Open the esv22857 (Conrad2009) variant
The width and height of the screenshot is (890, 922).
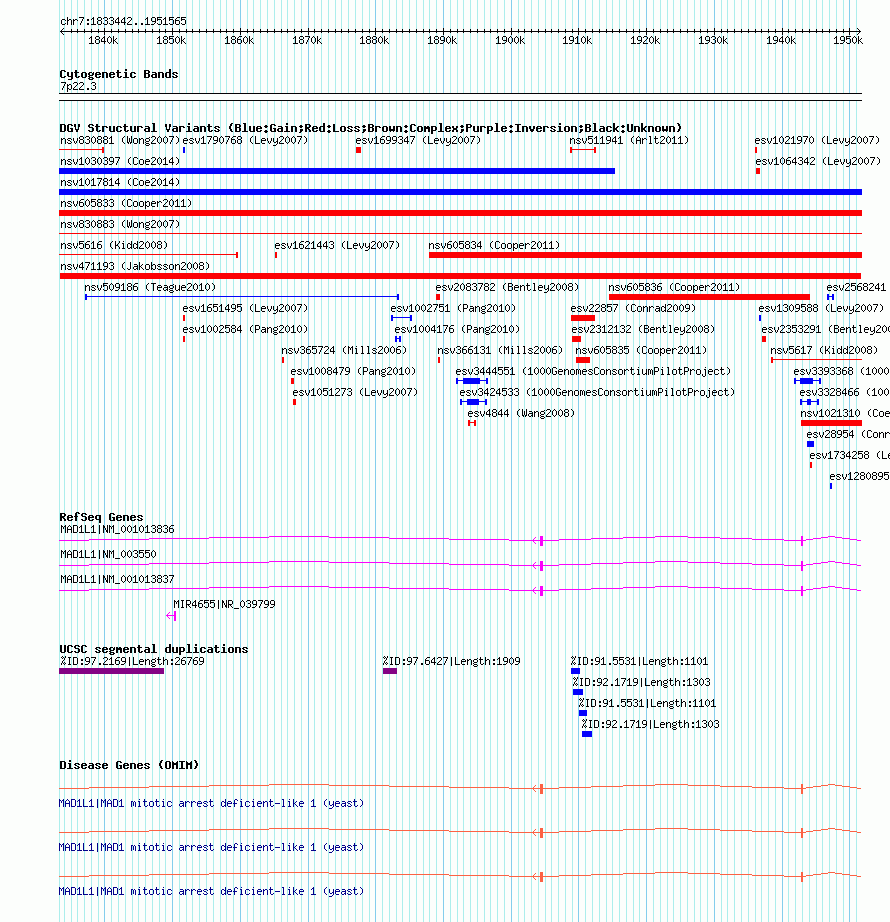633,308
